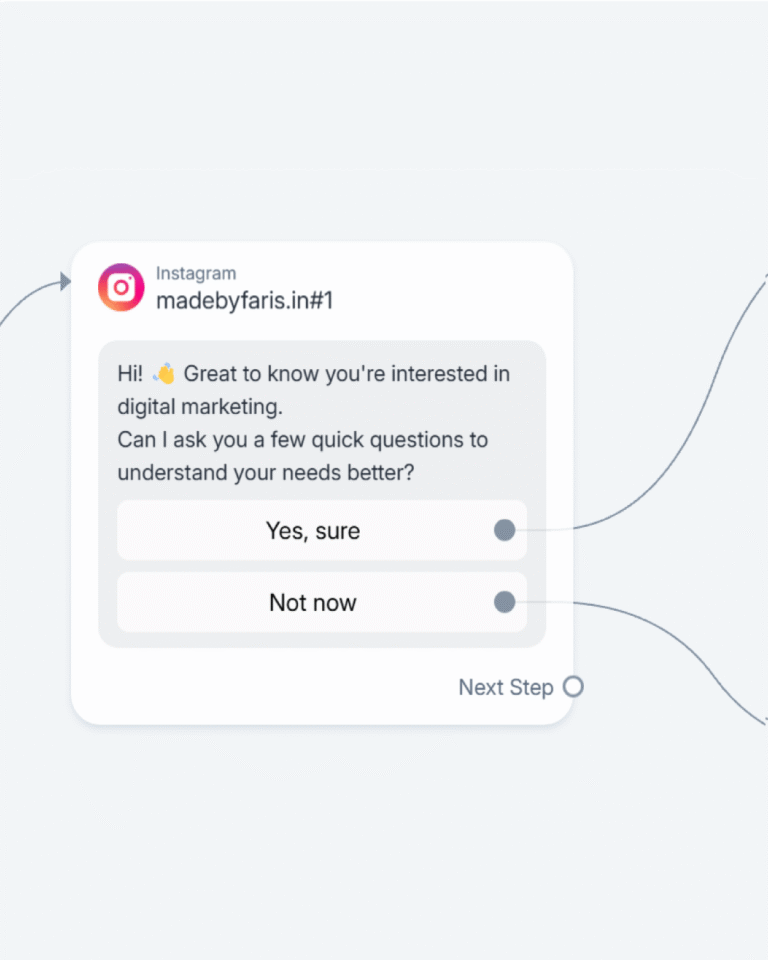Click the "digital marketing." text line
Viewport: 768px width, 960px height.
pyautogui.click(x=200, y=407)
